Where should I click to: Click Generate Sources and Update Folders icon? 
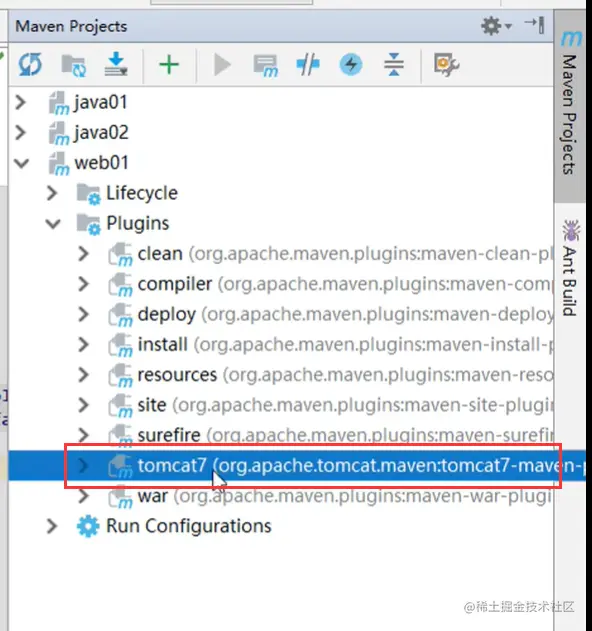pos(74,65)
